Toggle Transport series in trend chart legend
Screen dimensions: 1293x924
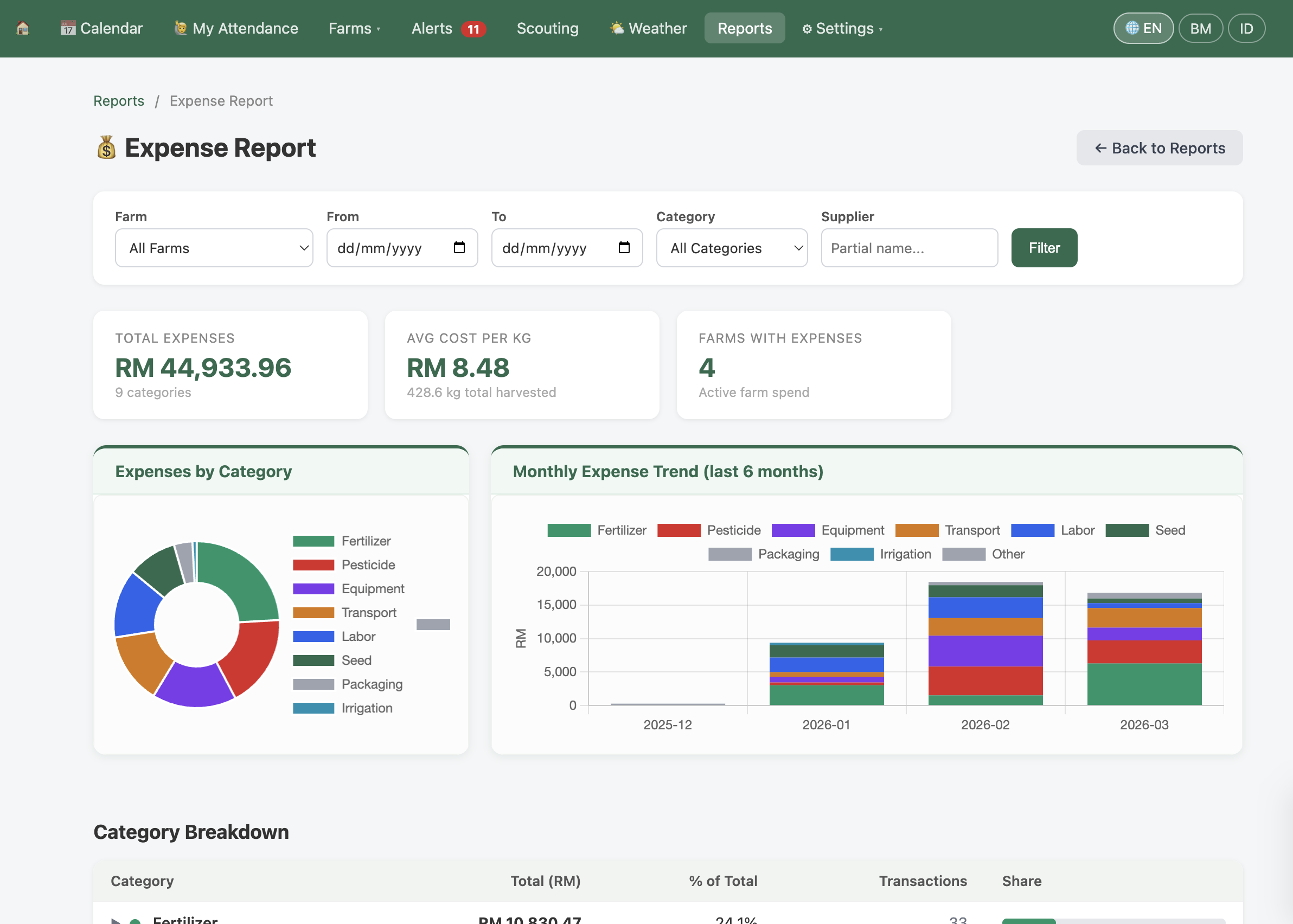pos(948,530)
